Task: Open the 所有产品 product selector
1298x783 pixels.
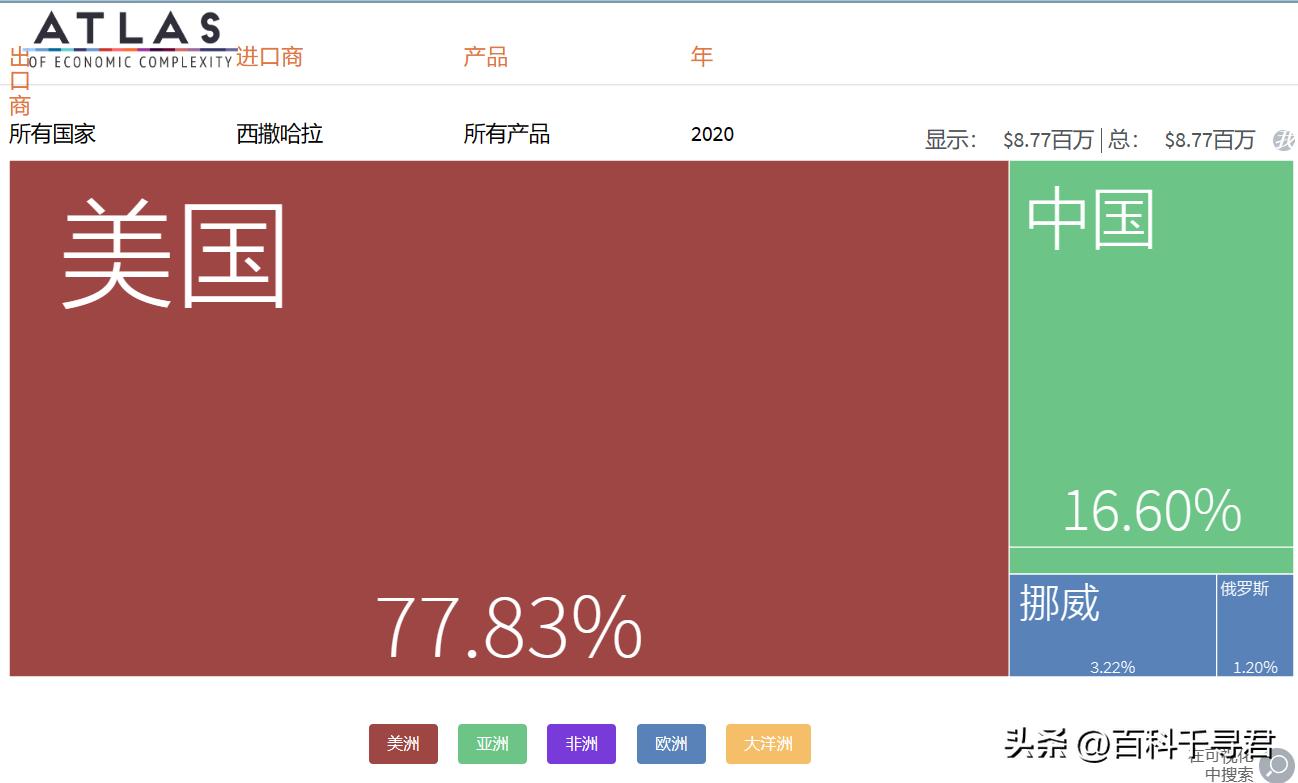Action: pyautogui.click(x=507, y=134)
